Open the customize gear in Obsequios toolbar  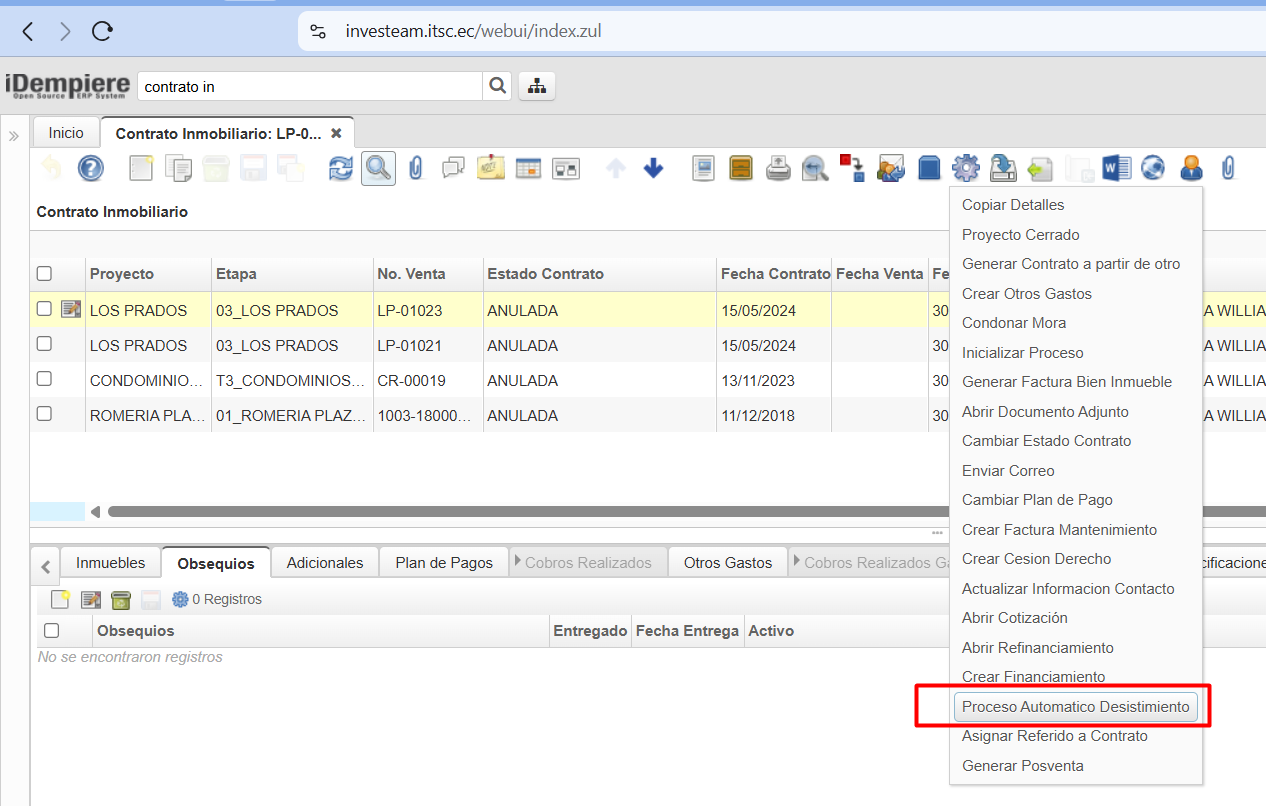point(180,599)
